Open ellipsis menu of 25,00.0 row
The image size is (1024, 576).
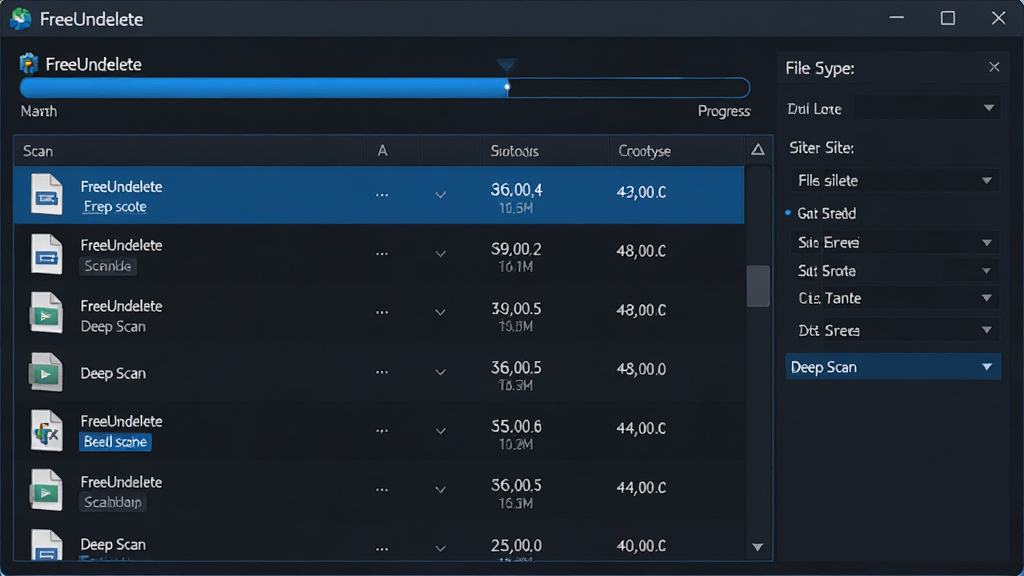(382, 549)
